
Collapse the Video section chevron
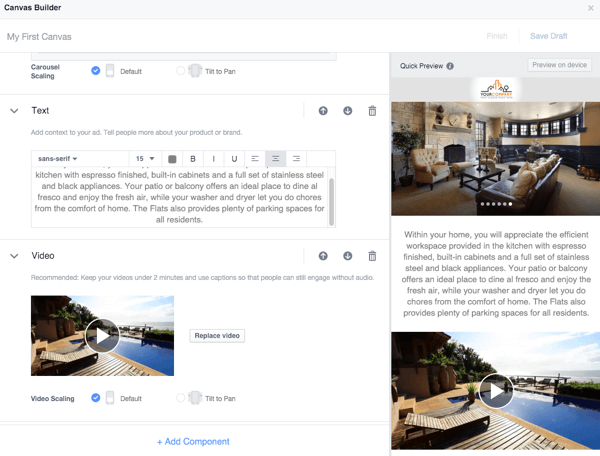point(14,256)
